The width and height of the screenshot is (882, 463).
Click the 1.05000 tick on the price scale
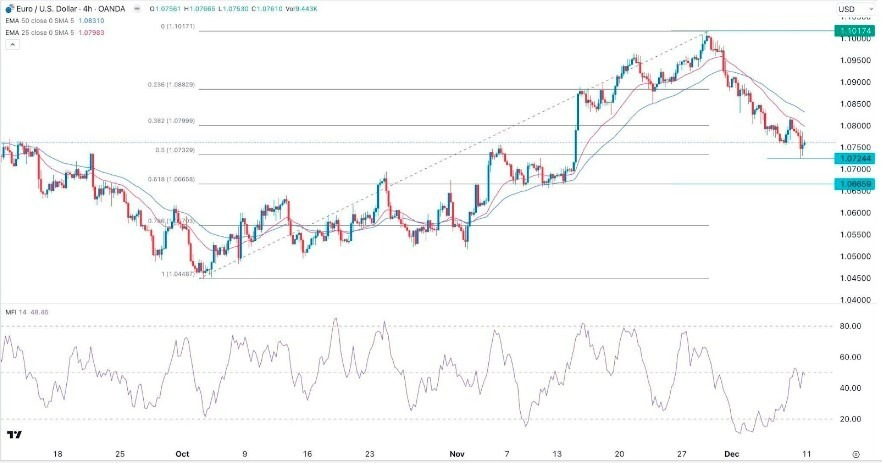click(x=857, y=257)
